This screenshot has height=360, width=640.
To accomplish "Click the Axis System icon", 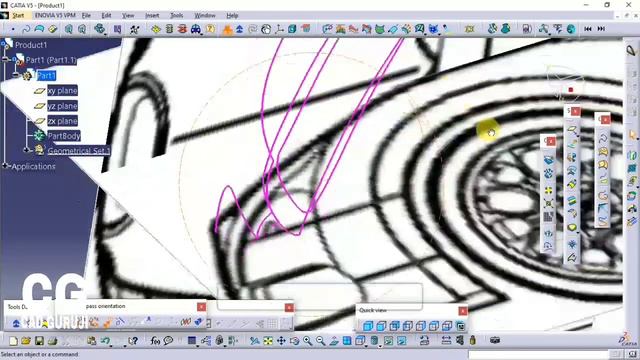I will click(x=280, y=29).
